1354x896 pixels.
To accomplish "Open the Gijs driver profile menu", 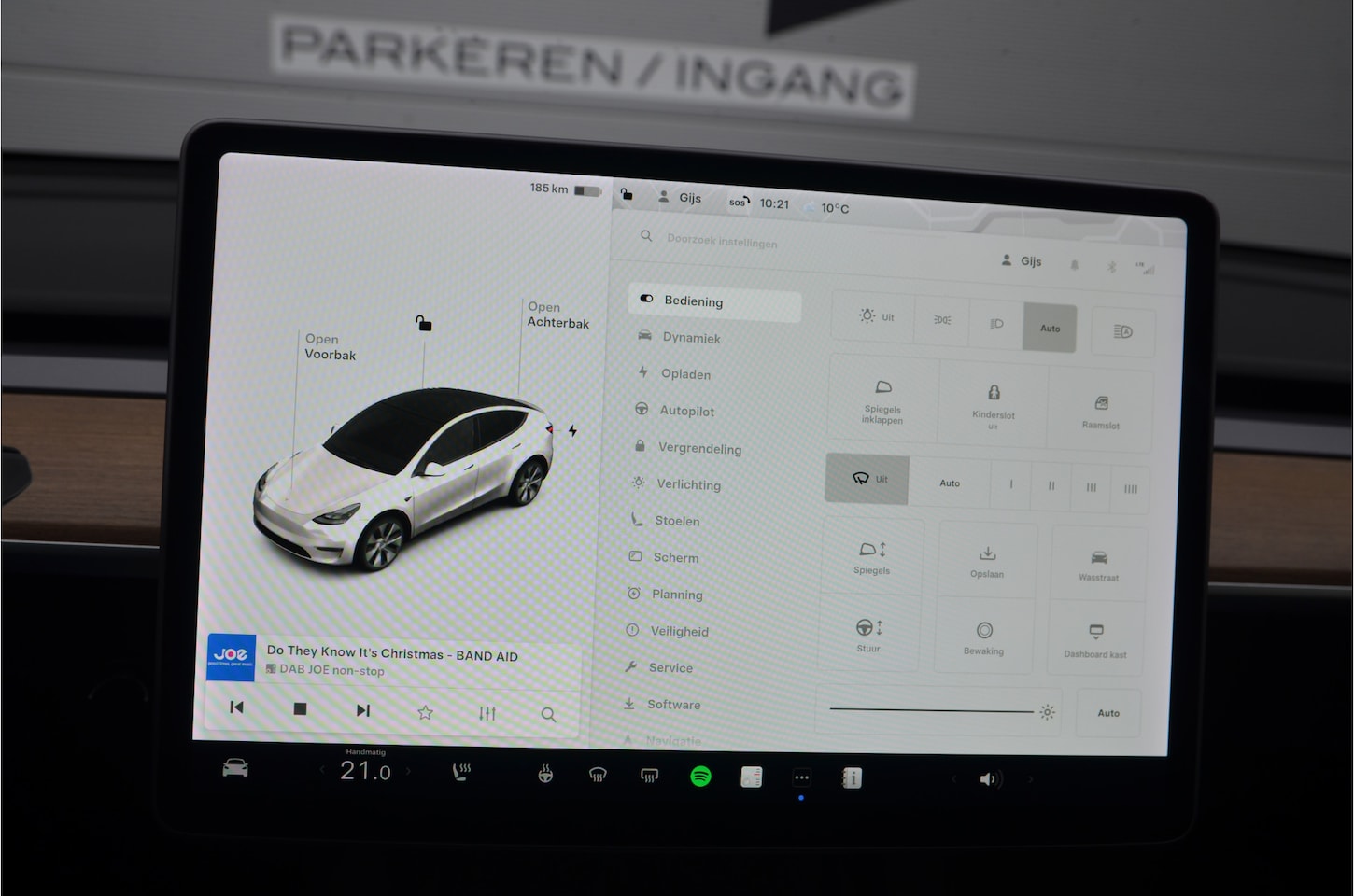I will click(x=679, y=198).
